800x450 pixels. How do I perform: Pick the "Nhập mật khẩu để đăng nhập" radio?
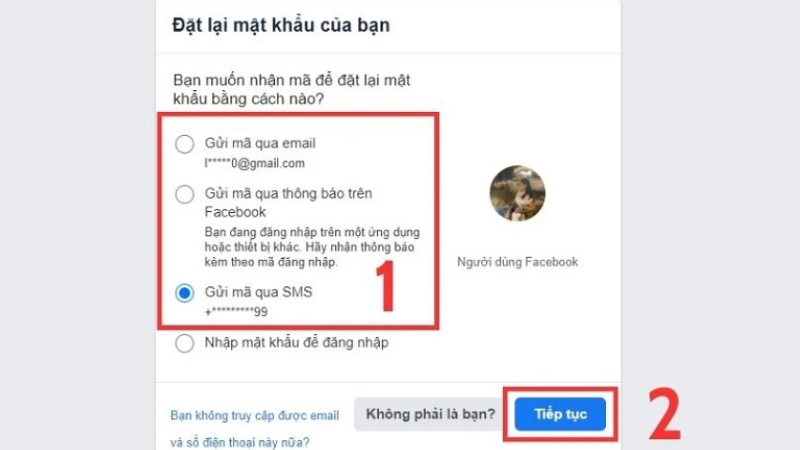pos(184,343)
